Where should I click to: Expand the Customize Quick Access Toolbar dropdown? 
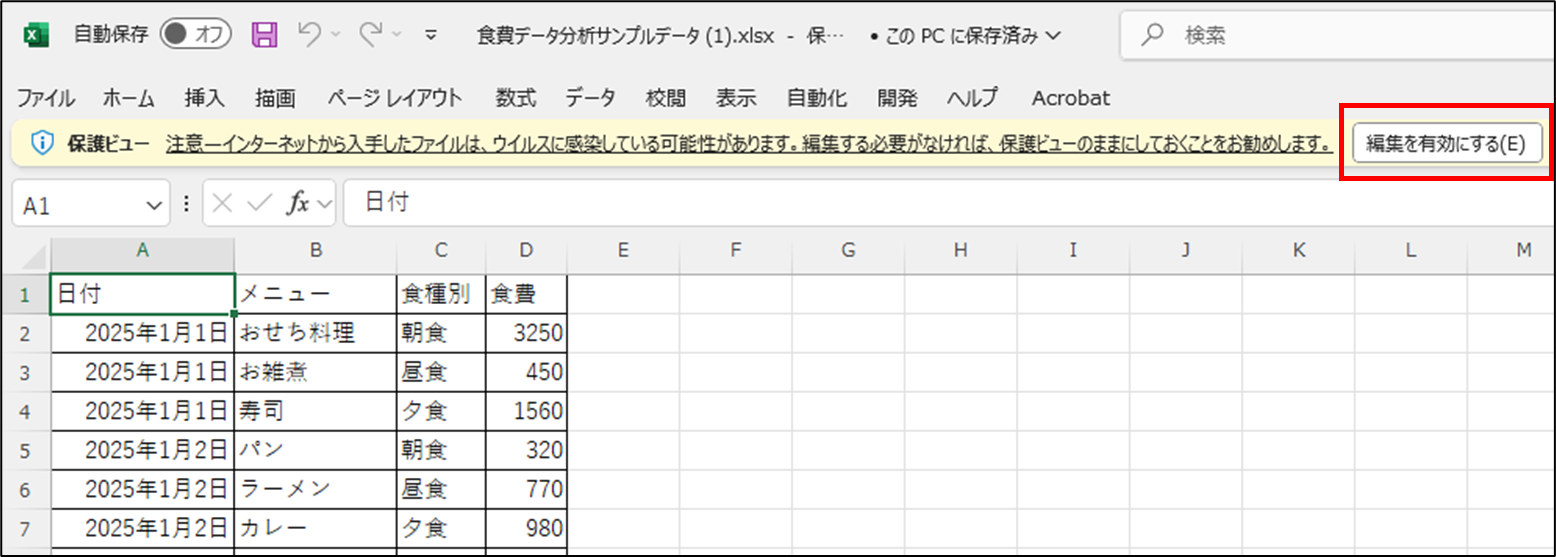(x=431, y=35)
